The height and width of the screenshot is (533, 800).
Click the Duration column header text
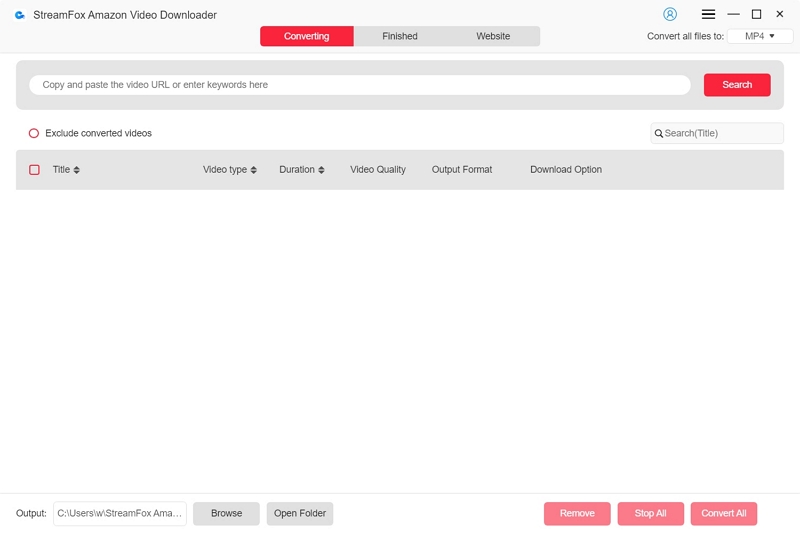[297, 170]
